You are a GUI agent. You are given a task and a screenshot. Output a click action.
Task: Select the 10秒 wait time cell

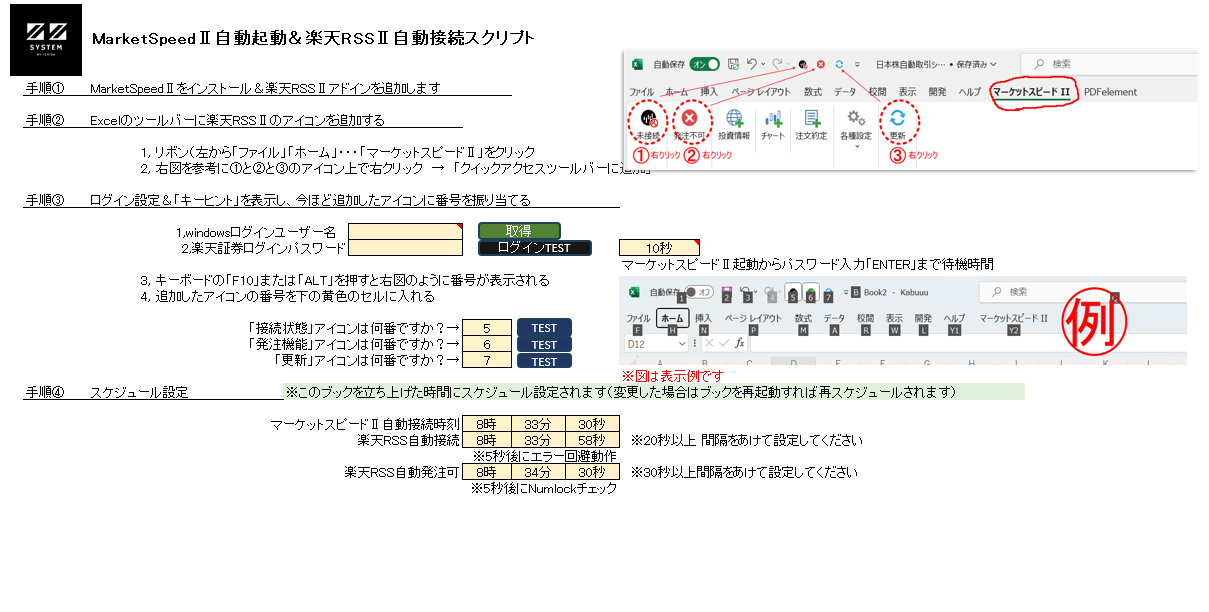point(659,248)
